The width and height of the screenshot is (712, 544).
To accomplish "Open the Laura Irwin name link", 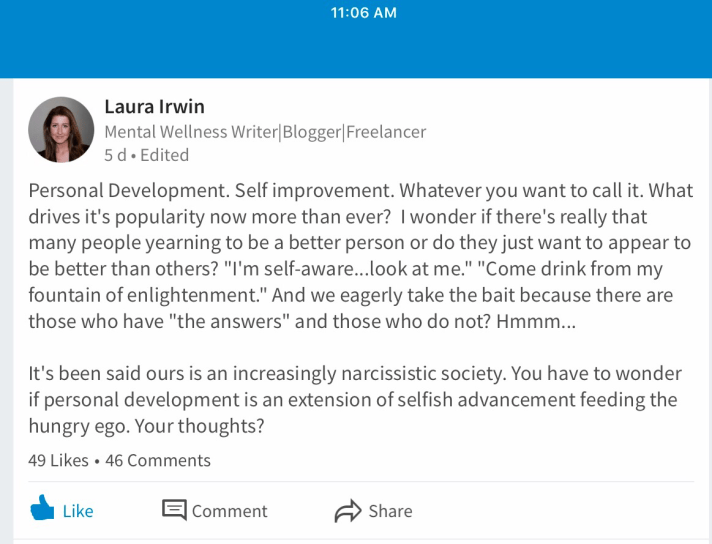I will 154,107.
